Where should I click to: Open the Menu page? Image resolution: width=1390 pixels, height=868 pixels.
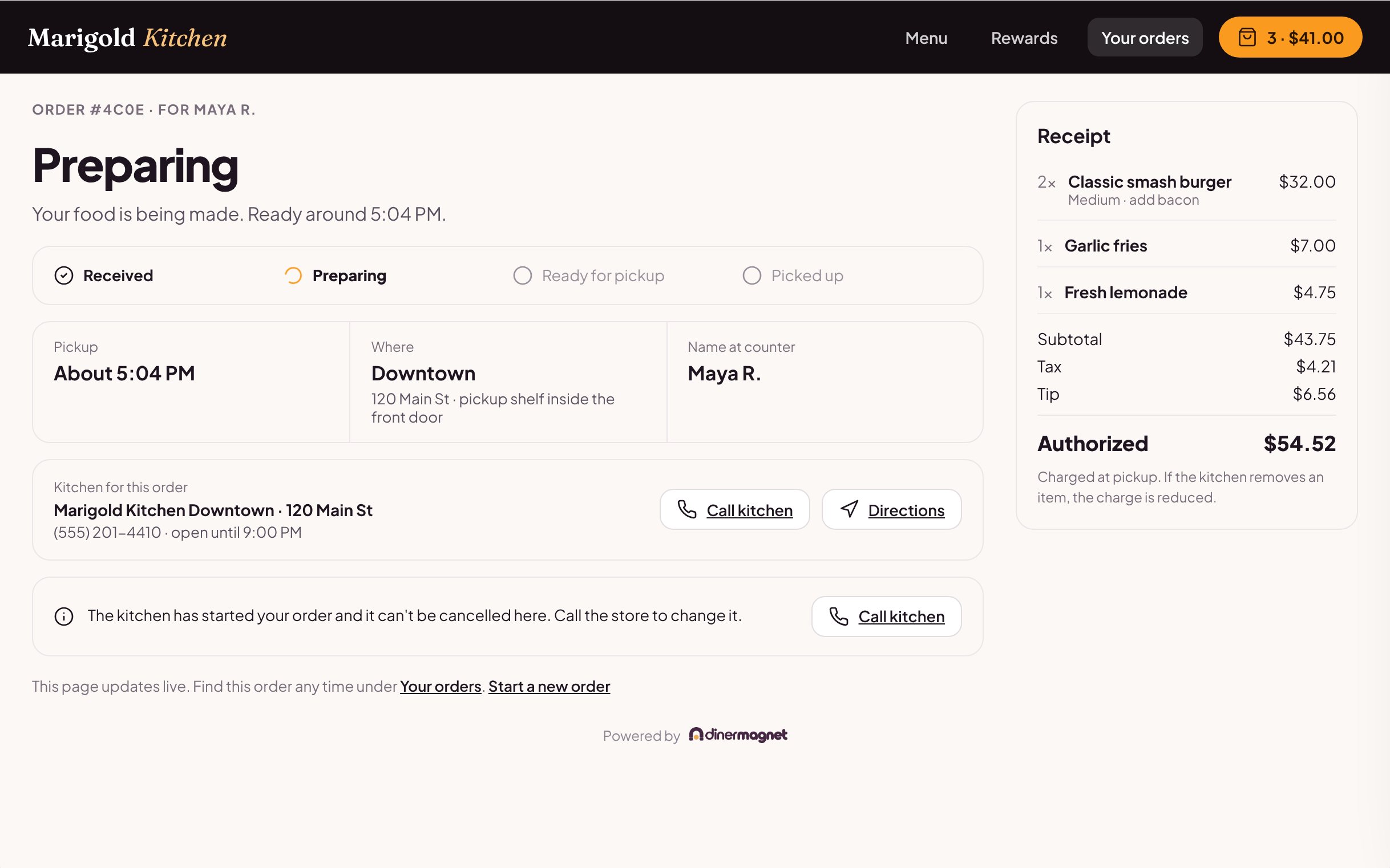pyautogui.click(x=926, y=38)
